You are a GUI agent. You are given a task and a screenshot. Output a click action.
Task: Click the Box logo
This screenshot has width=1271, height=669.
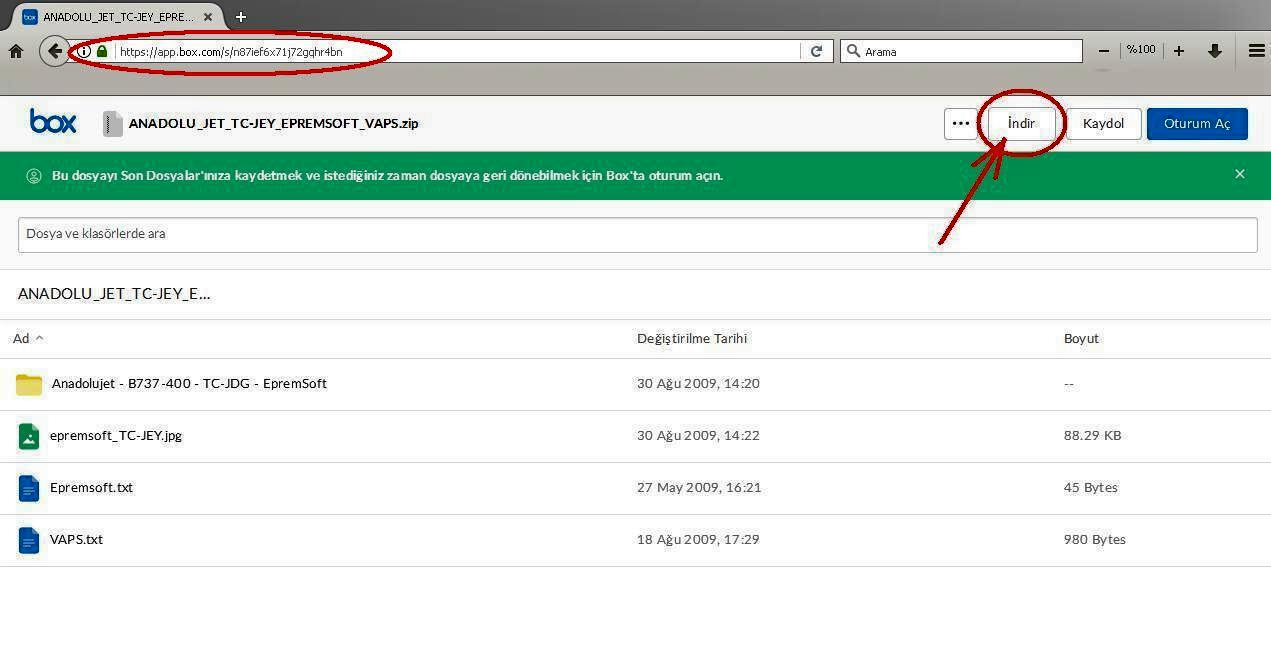53,122
